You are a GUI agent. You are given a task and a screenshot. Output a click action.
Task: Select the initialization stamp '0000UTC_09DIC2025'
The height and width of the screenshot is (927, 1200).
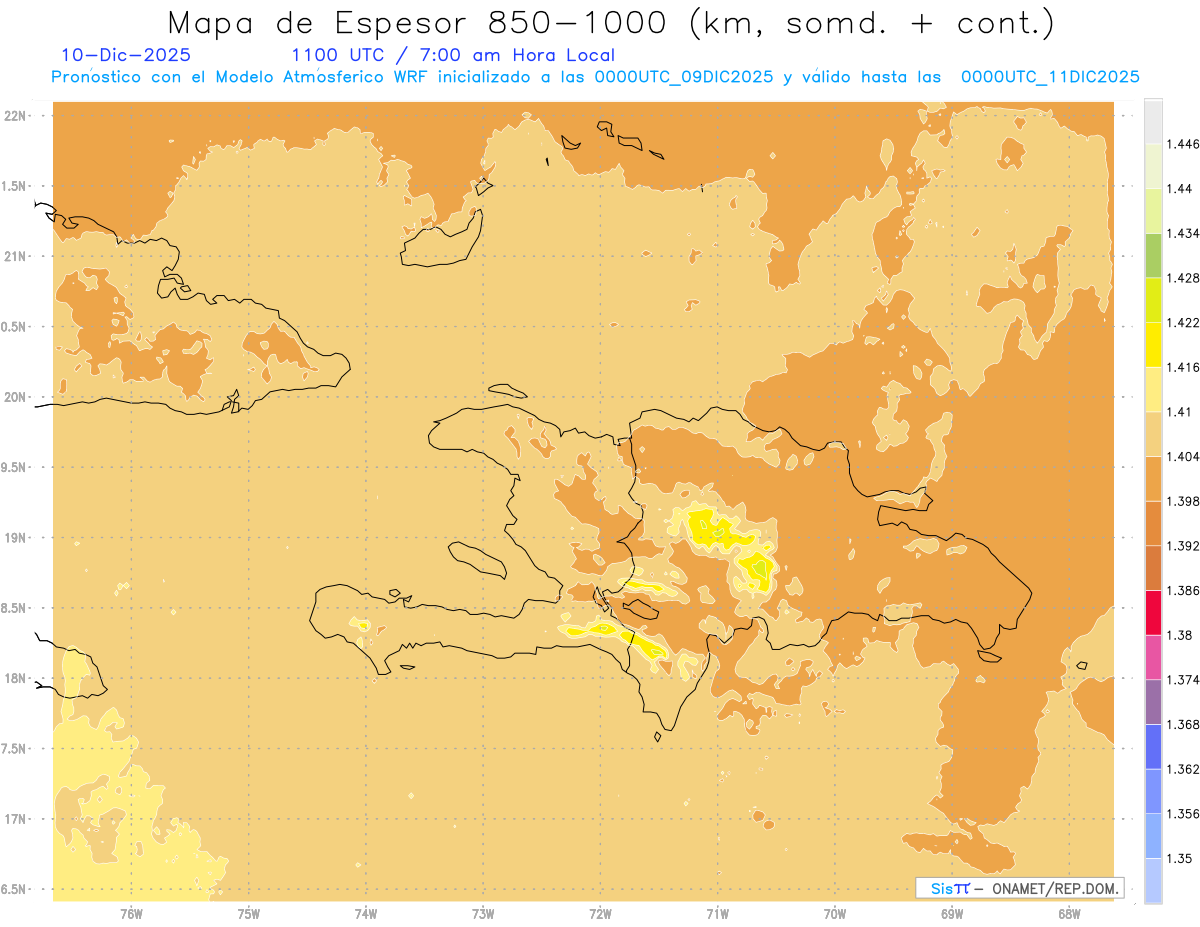(x=684, y=77)
